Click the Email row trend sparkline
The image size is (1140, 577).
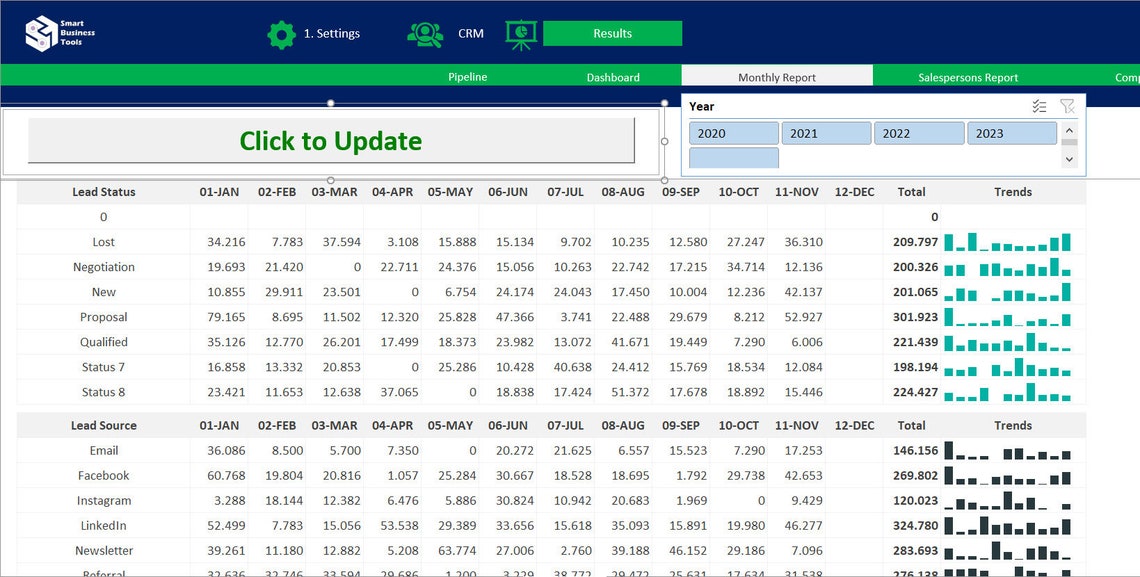pyautogui.click(x=1008, y=451)
